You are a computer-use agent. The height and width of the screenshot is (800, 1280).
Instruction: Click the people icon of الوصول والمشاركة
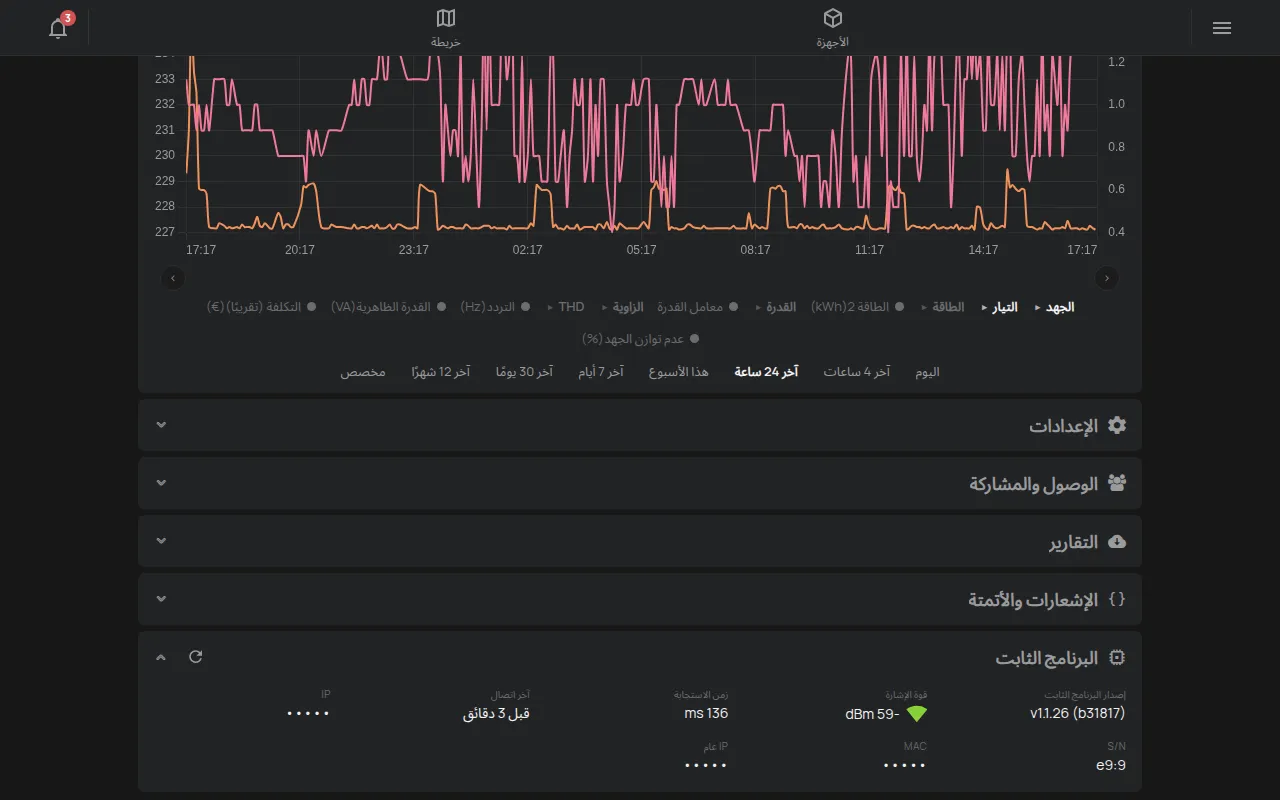click(1117, 483)
